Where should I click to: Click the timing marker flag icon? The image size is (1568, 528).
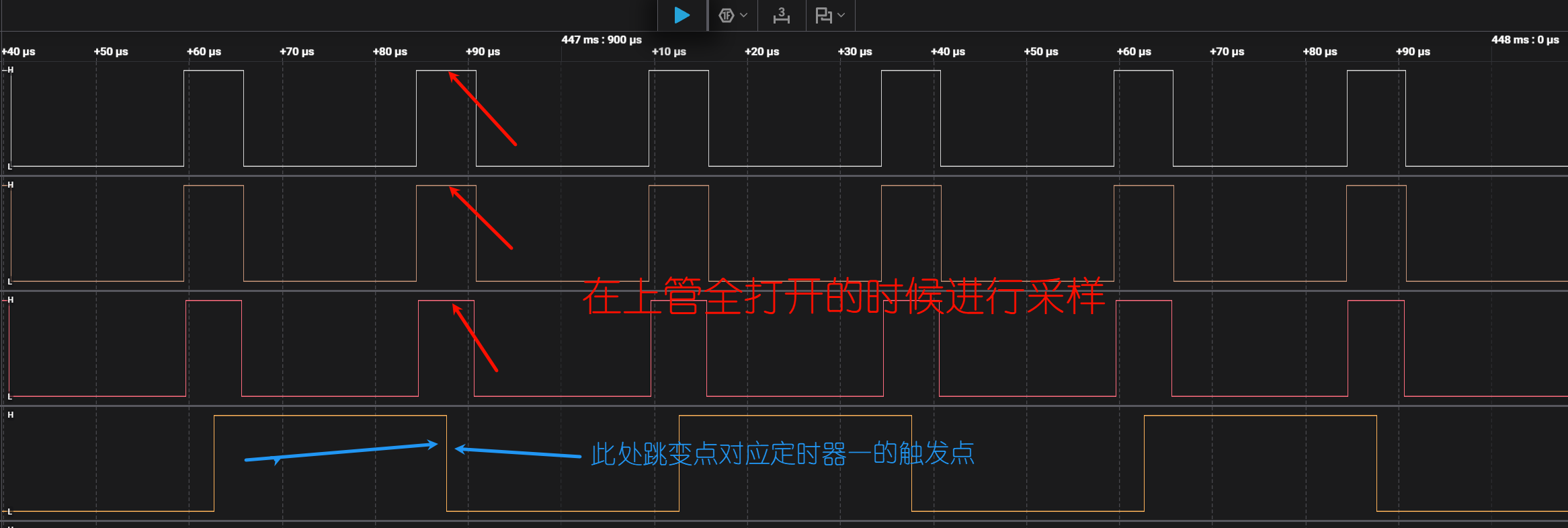click(x=823, y=15)
